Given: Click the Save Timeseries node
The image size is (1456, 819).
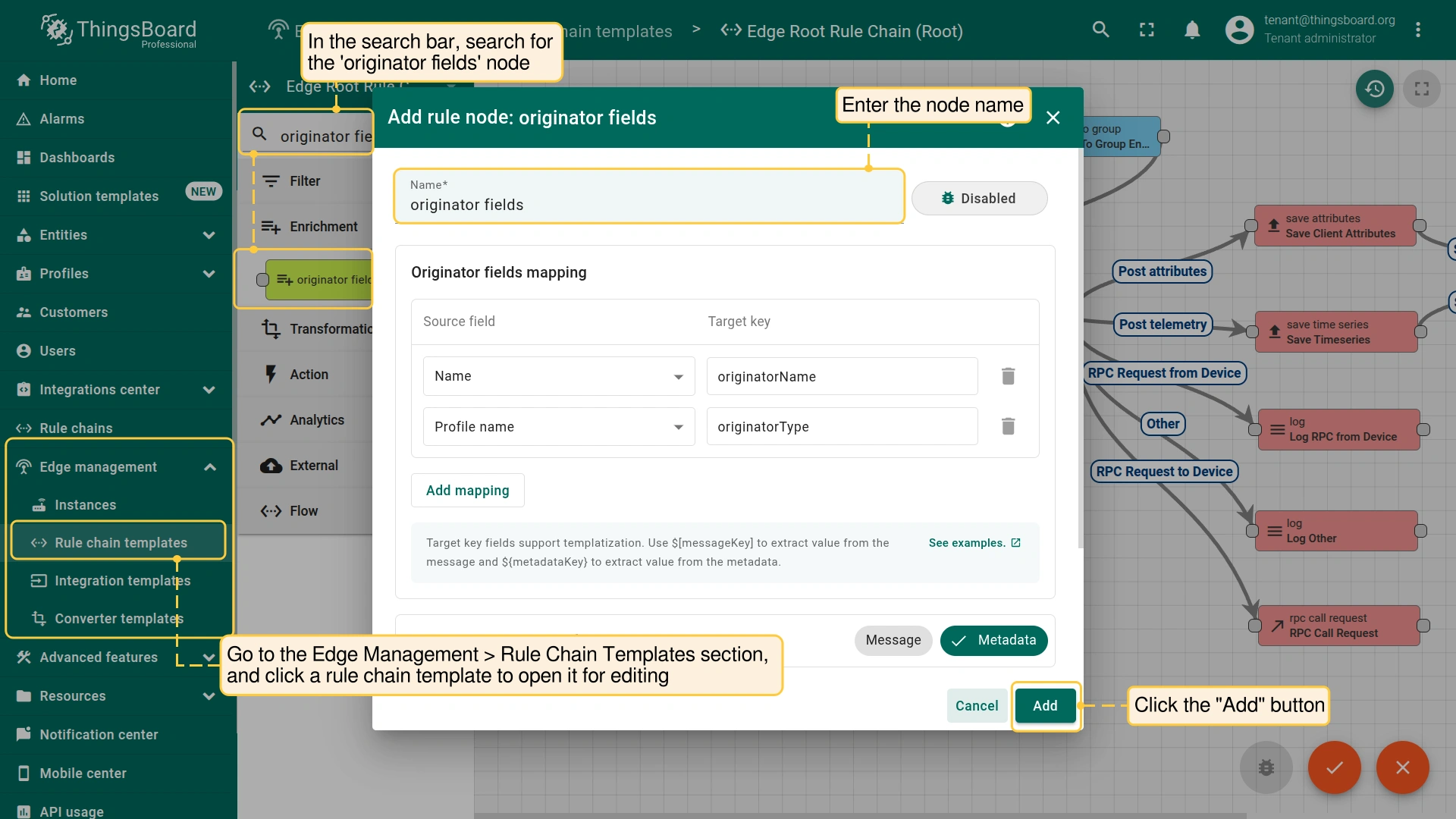Looking at the screenshot, I should tap(1336, 332).
